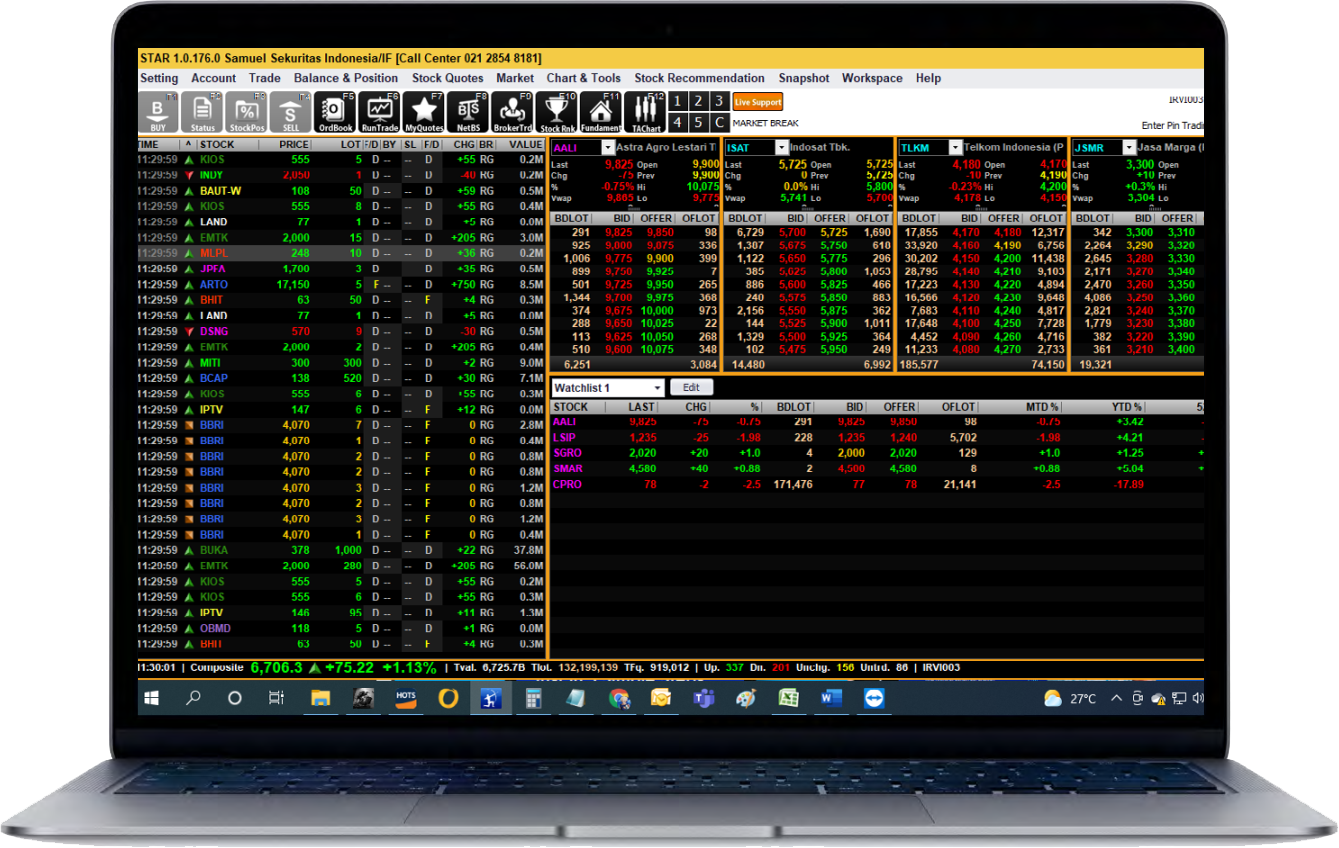Open the Chart & Tools menu
Image resolution: width=1339 pixels, height=848 pixels.
tap(584, 78)
